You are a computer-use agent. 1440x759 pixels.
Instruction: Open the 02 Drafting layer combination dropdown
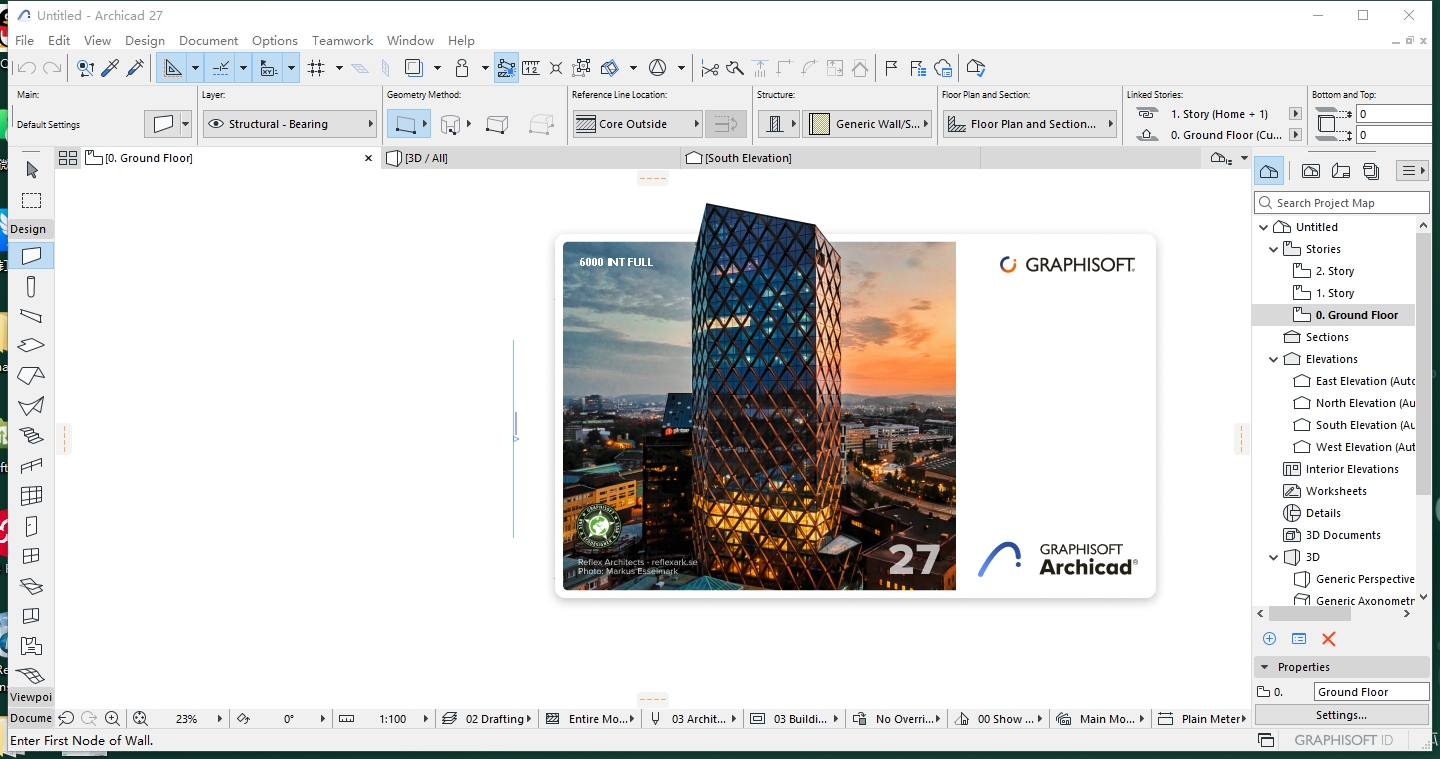coord(487,718)
